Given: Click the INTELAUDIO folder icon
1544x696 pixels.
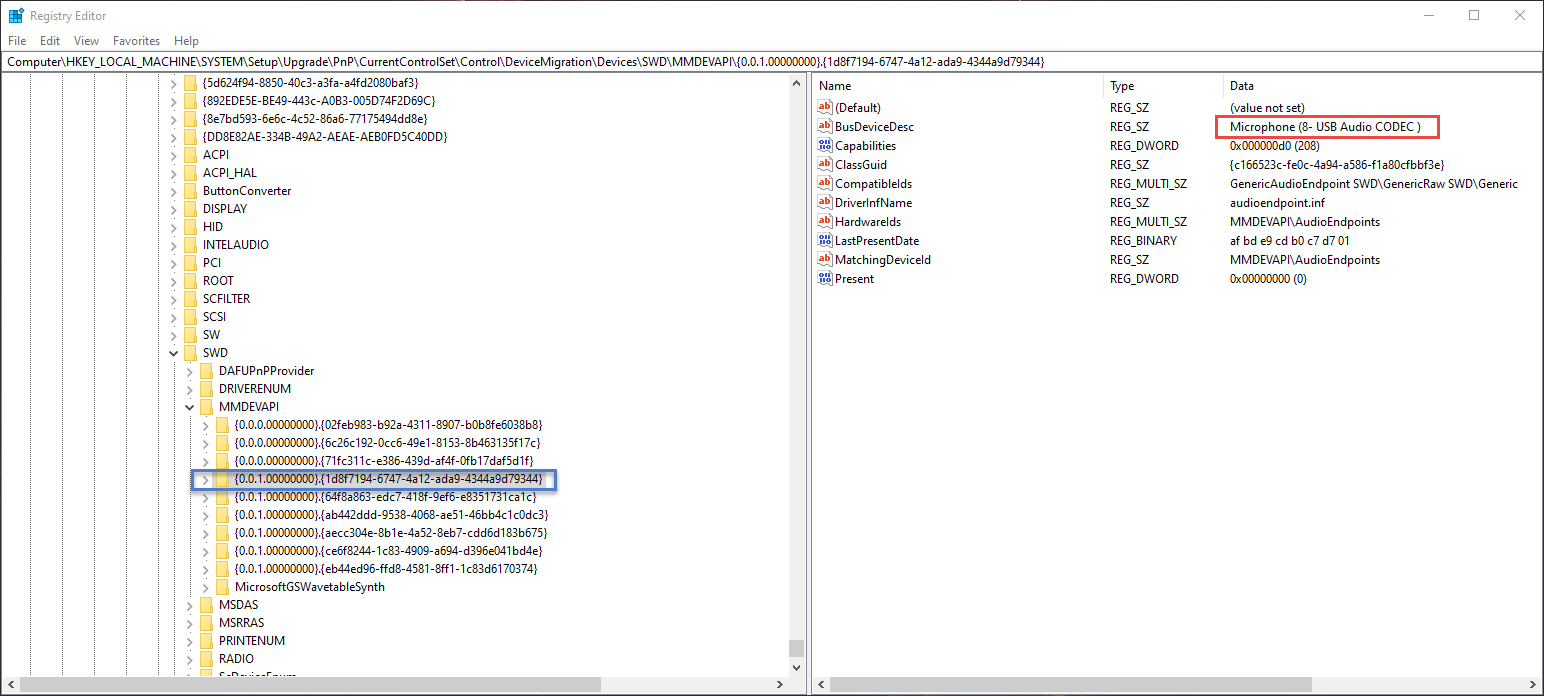Looking at the screenshot, I should (x=190, y=245).
